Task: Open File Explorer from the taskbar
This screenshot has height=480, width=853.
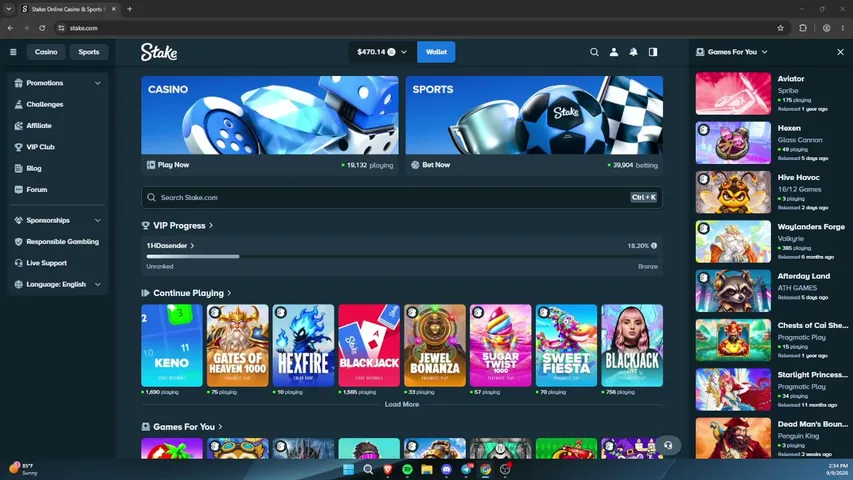Action: (426, 469)
